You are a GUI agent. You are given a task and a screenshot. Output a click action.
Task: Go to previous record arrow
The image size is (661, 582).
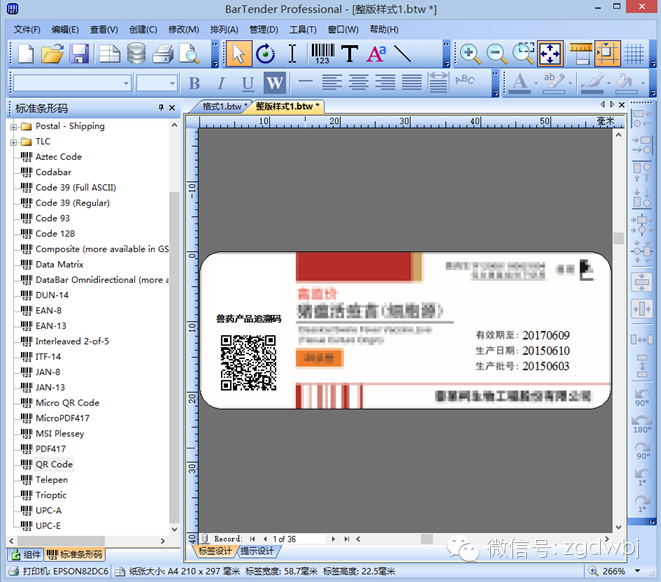[x=265, y=539]
